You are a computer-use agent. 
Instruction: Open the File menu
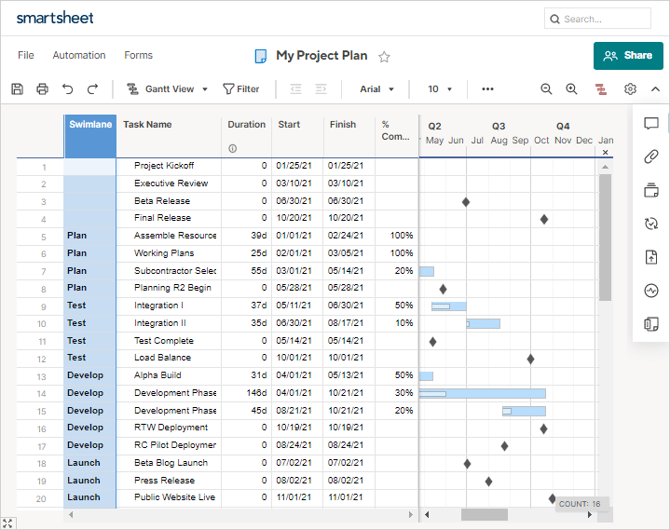(26, 56)
